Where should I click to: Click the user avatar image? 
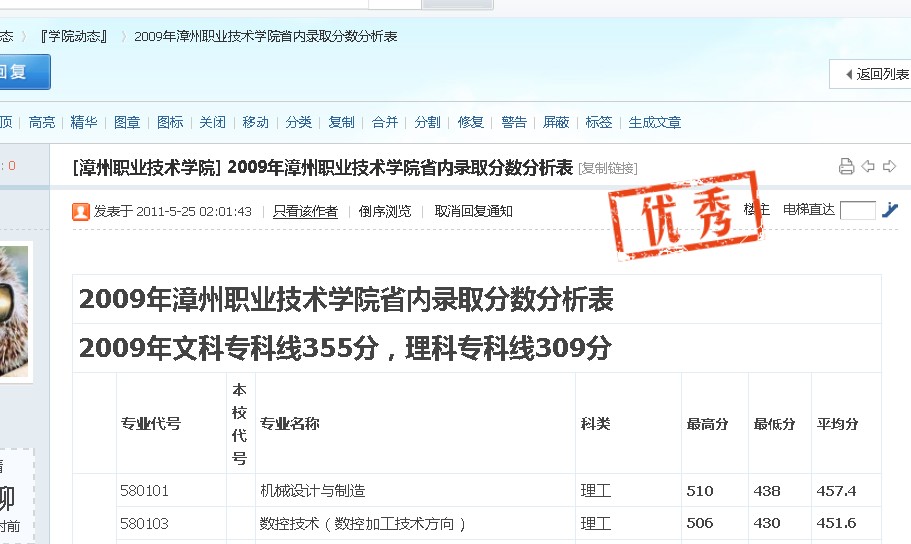[14, 312]
